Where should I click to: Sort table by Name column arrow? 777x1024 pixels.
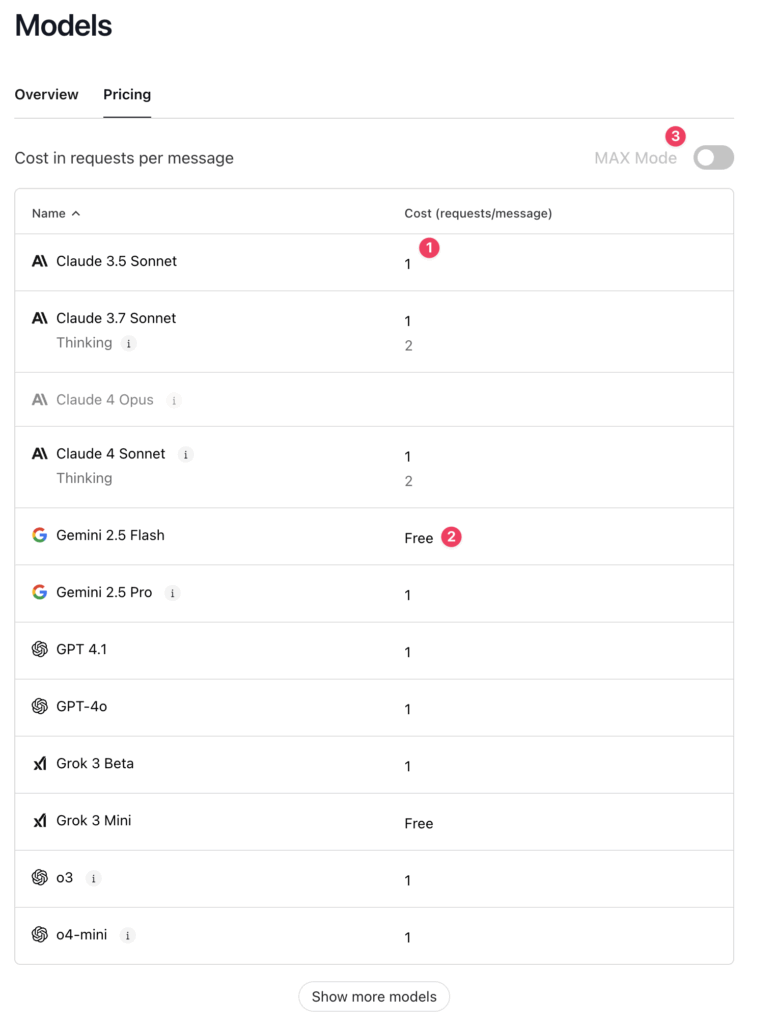click(x=76, y=214)
